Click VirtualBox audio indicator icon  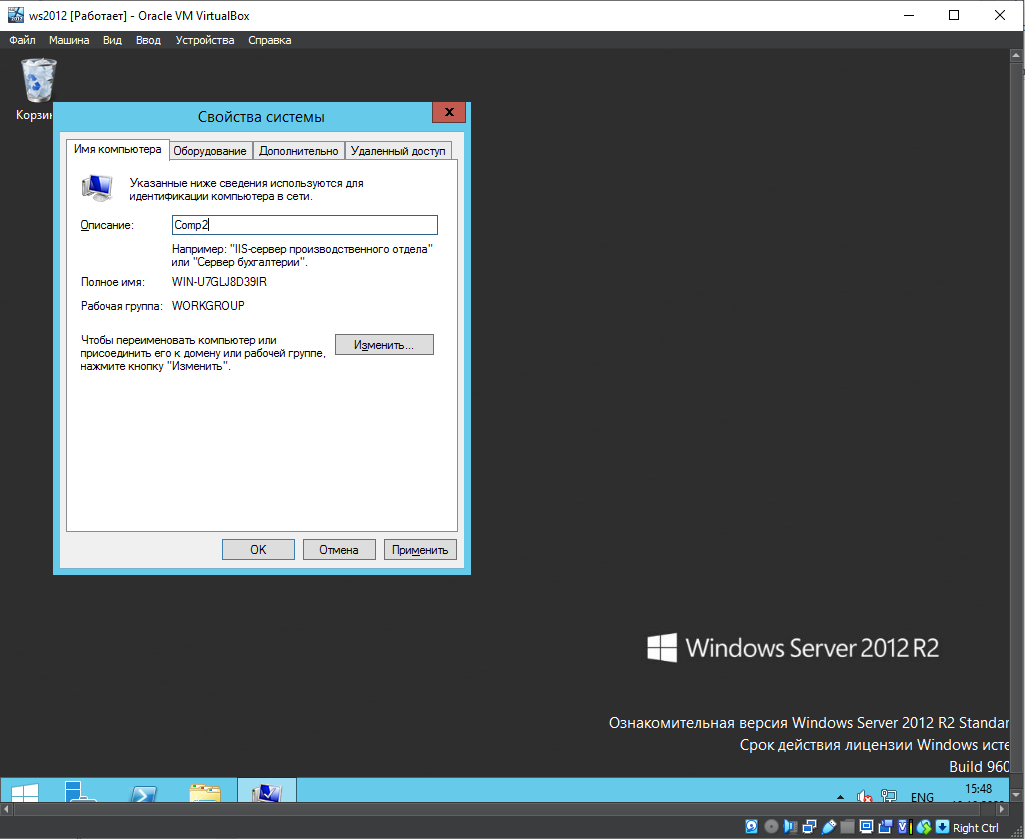[x=790, y=827]
